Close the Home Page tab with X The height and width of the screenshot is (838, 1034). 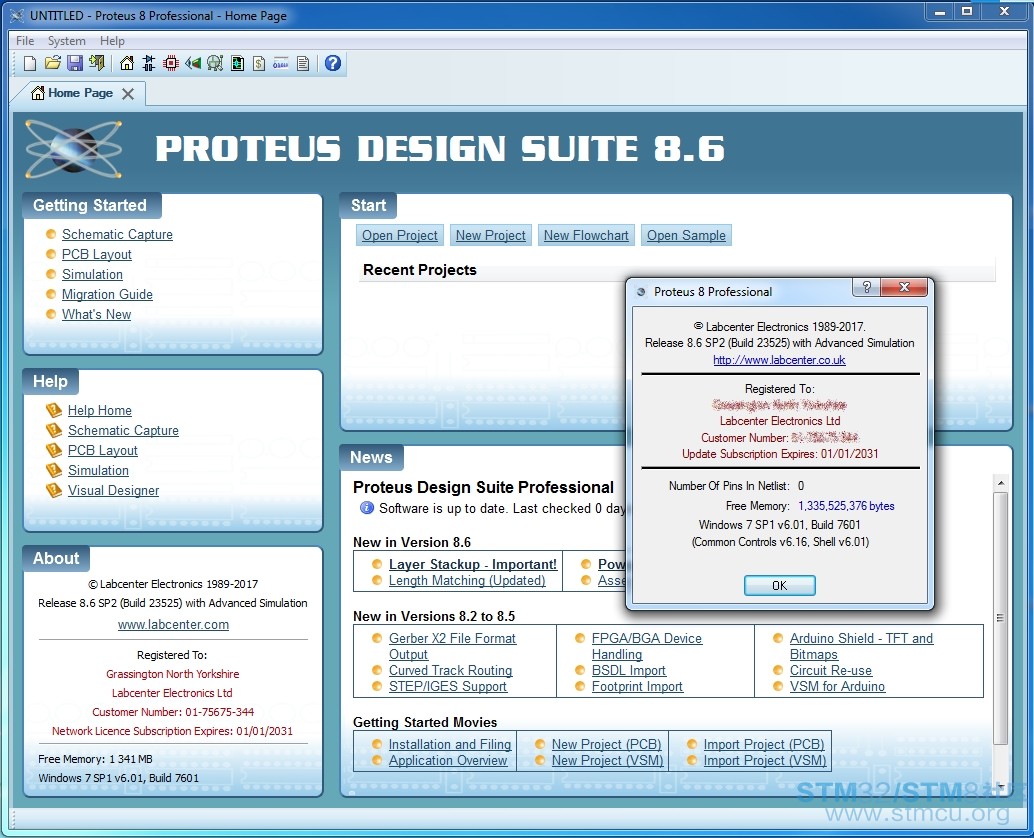128,94
